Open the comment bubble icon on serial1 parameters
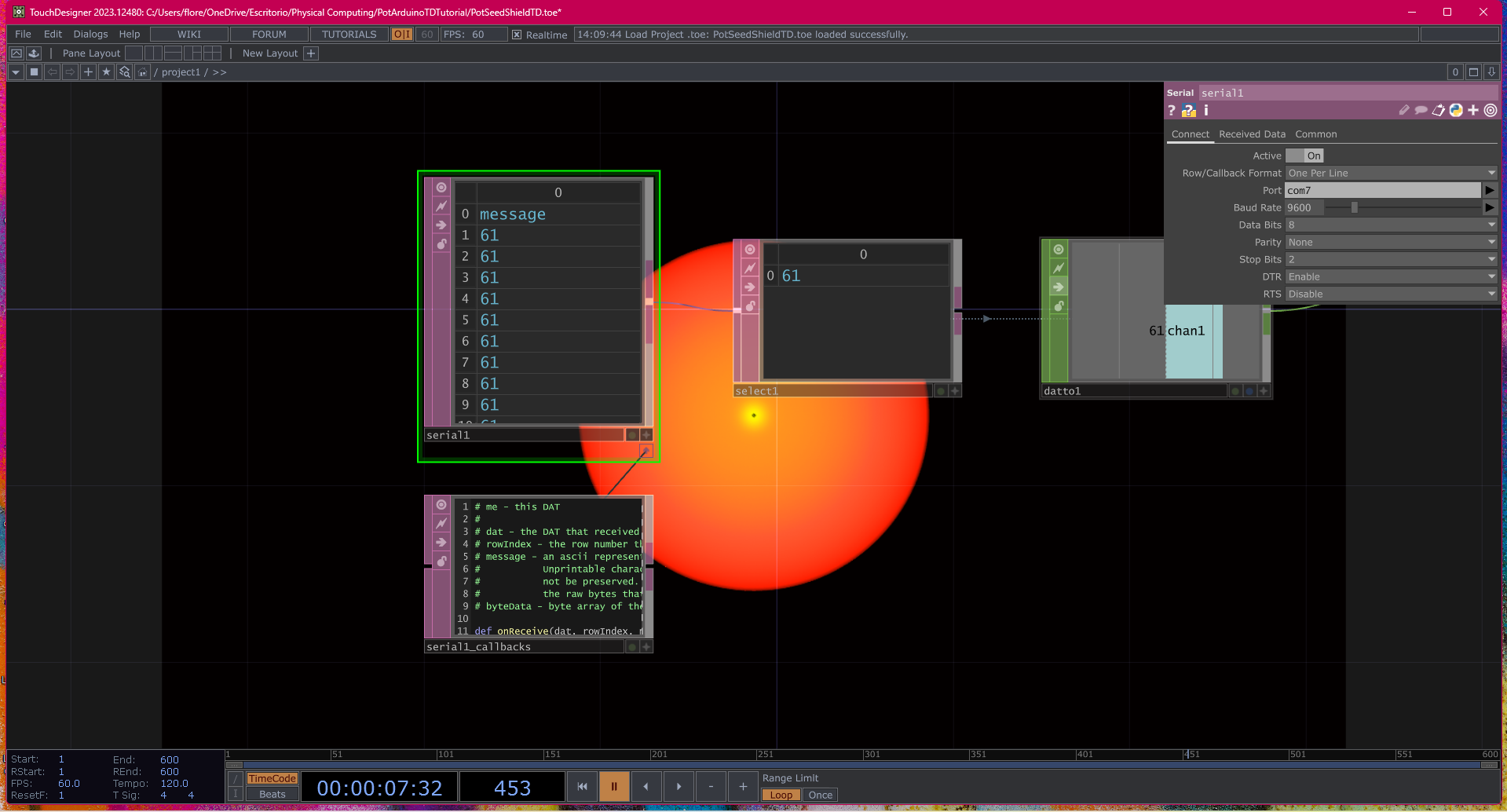Image resolution: width=1507 pixels, height=812 pixels. point(1421,111)
